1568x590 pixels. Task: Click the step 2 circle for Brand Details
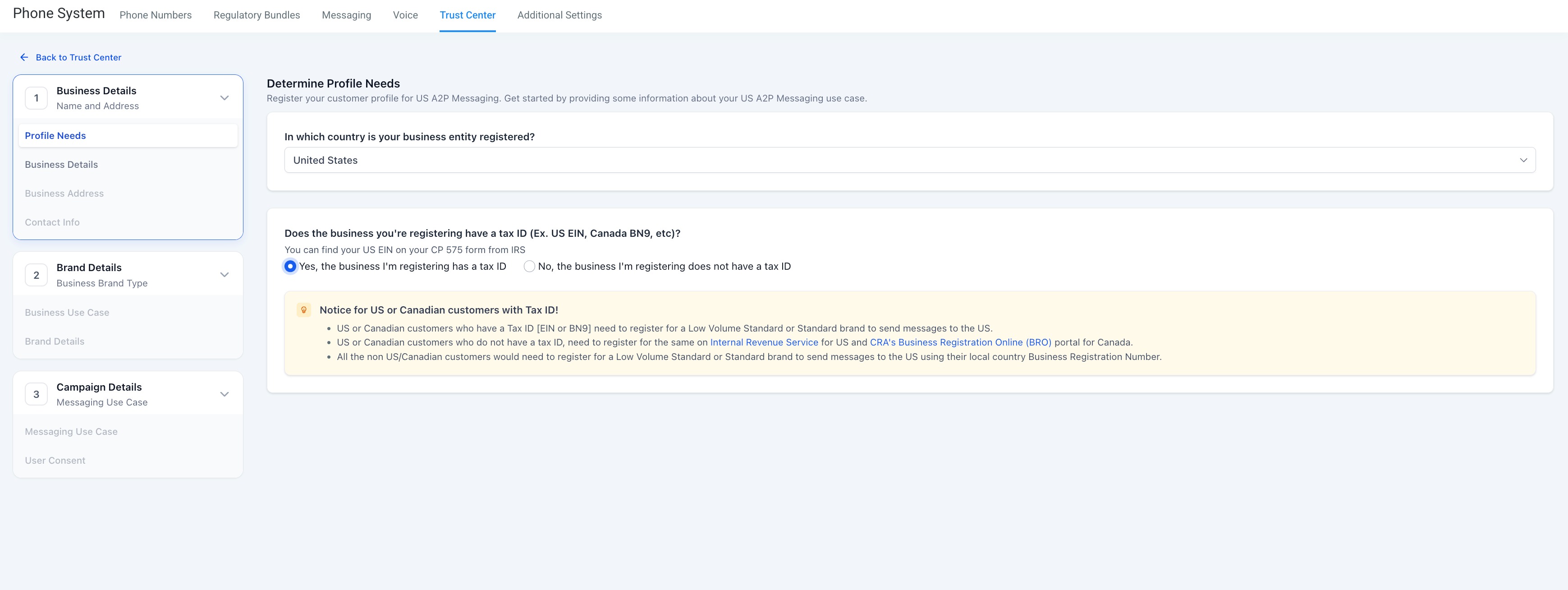tap(36, 275)
